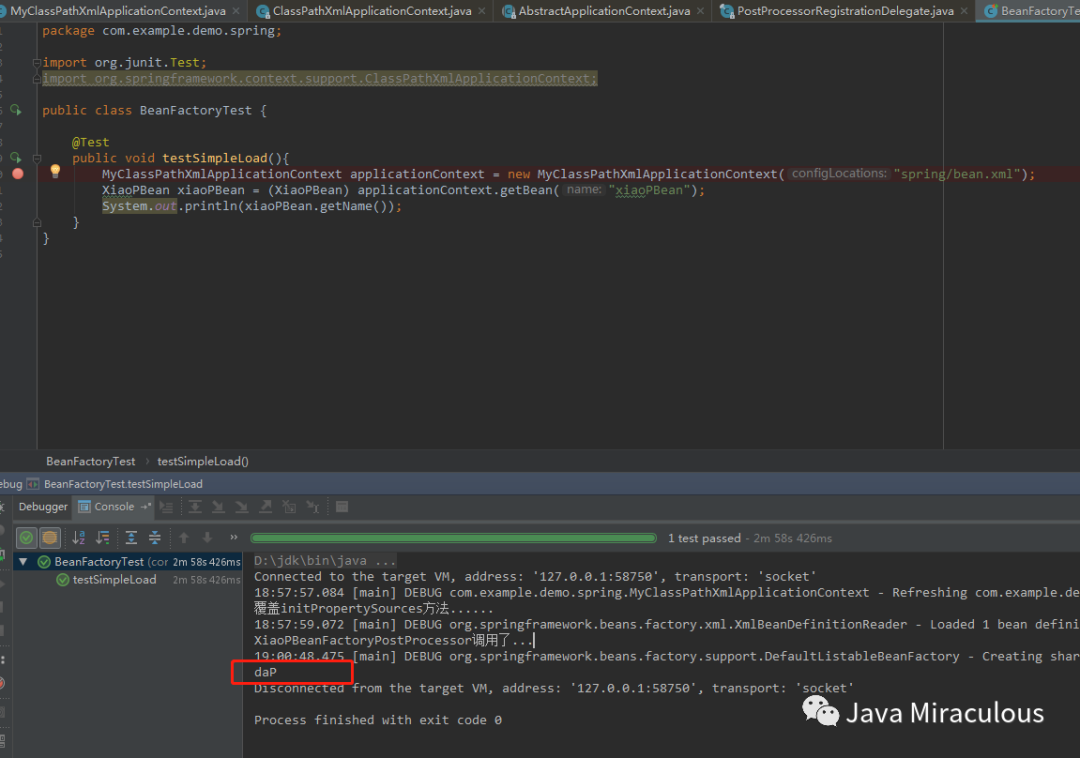Fold the import org.junit.Test block
The height and width of the screenshot is (758, 1080).
37,63
